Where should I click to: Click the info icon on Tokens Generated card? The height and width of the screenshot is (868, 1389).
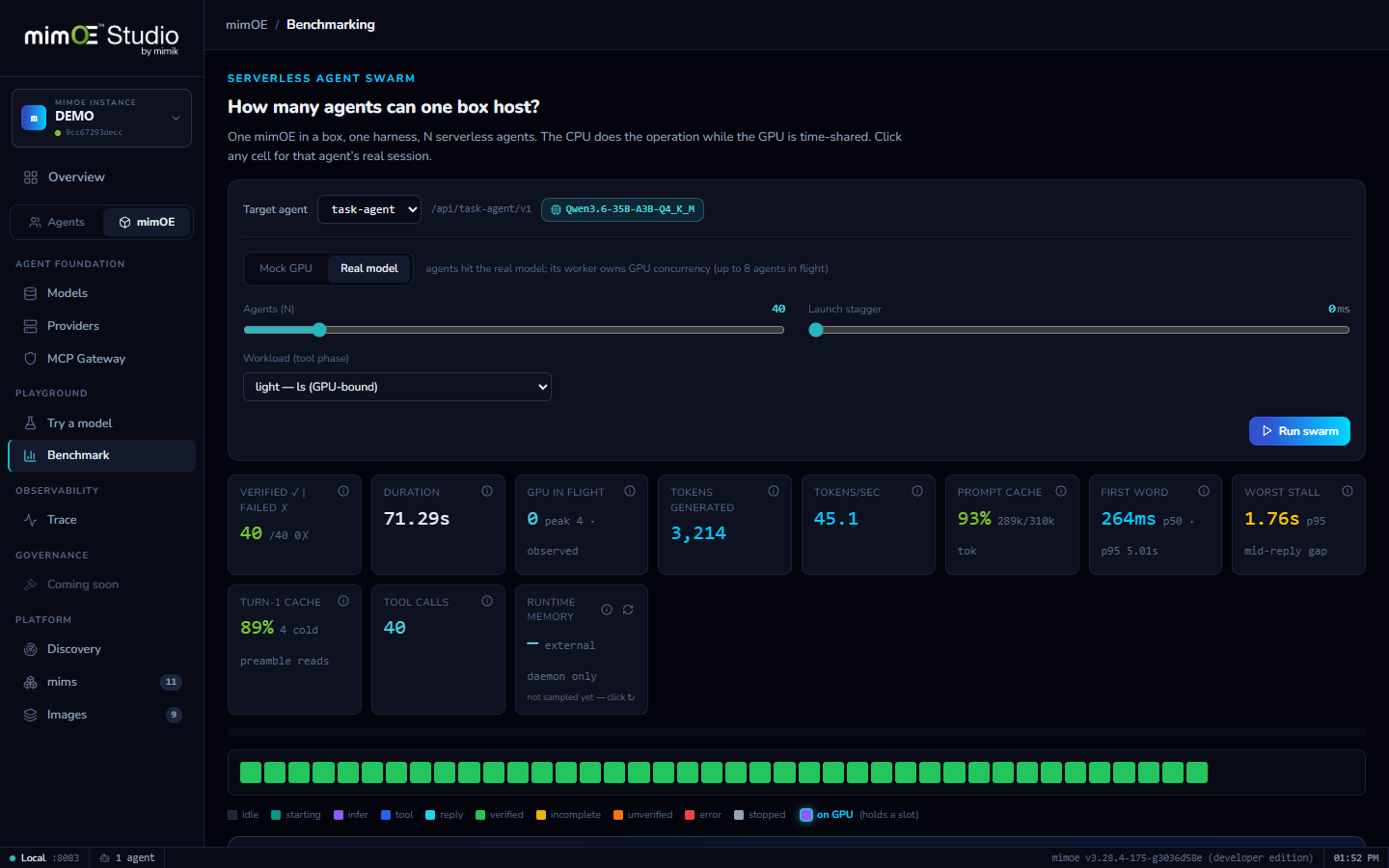tap(774, 491)
